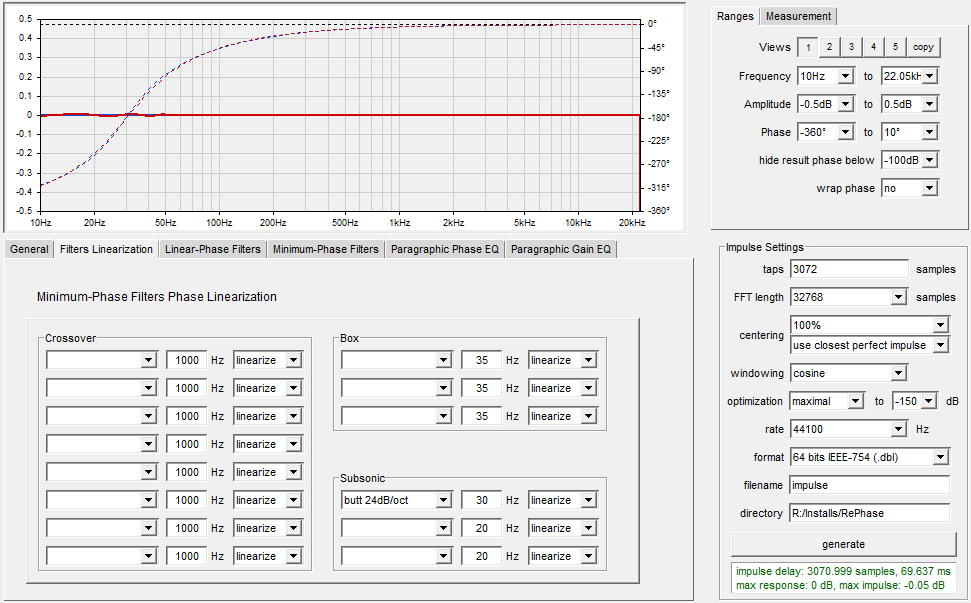Switch to Paragraphic Phase EQ tab
This screenshot has height=603, width=971.
click(445, 249)
